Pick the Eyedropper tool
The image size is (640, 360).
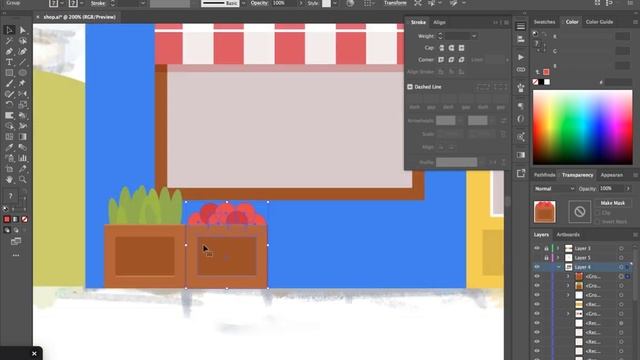tap(9, 147)
